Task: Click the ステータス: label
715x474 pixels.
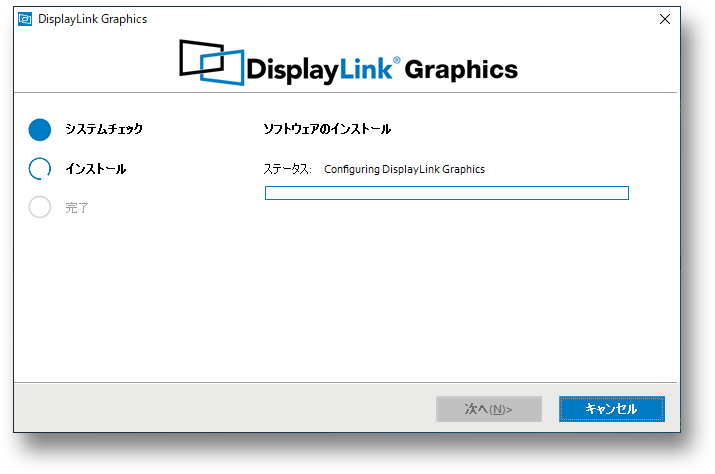Action: pyautogui.click(x=287, y=169)
